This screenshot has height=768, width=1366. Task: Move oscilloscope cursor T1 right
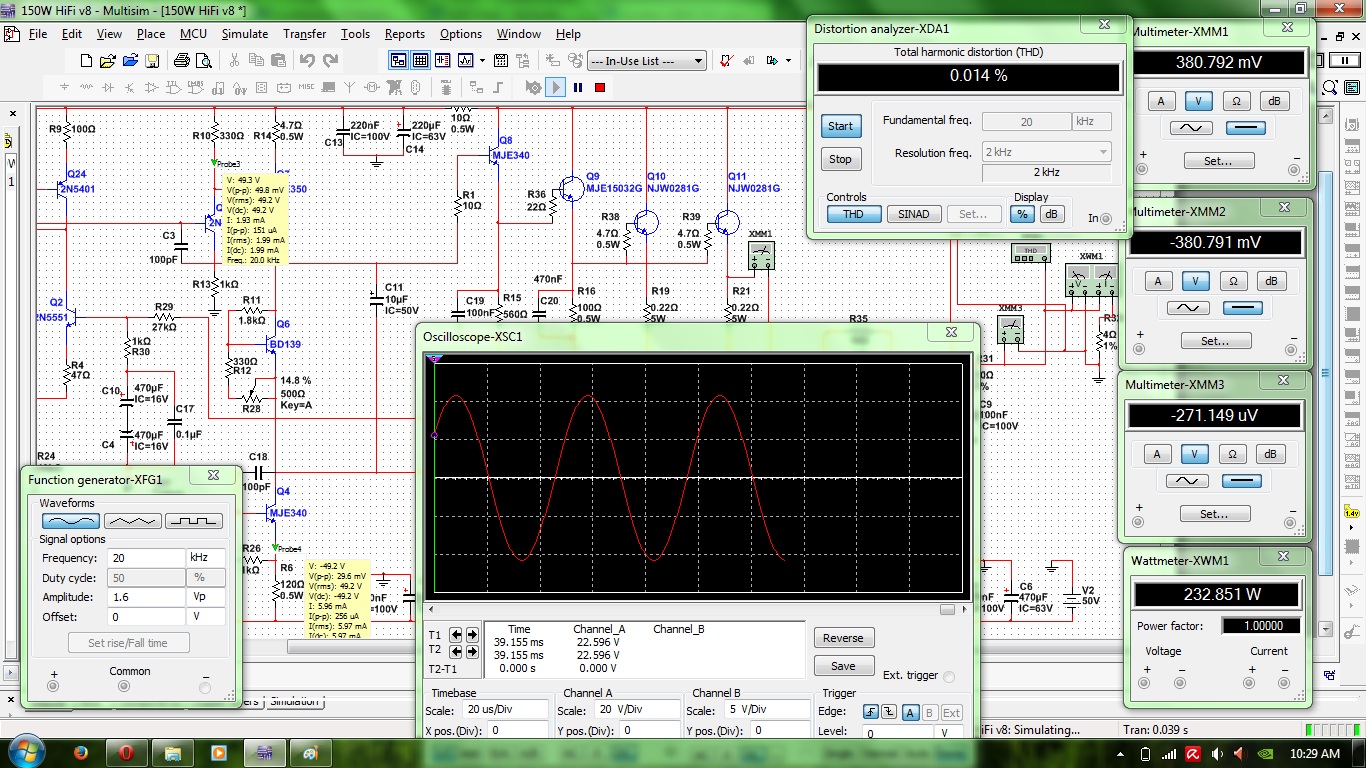[471, 635]
